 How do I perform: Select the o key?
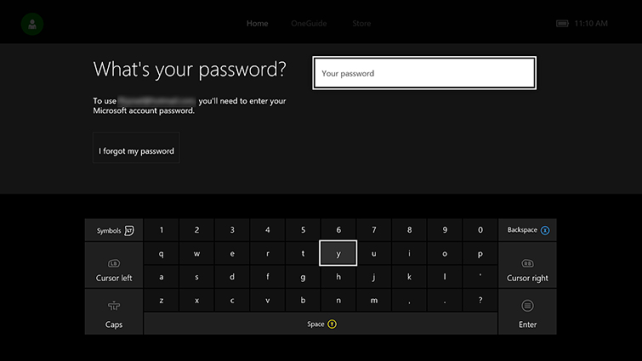[445, 253]
